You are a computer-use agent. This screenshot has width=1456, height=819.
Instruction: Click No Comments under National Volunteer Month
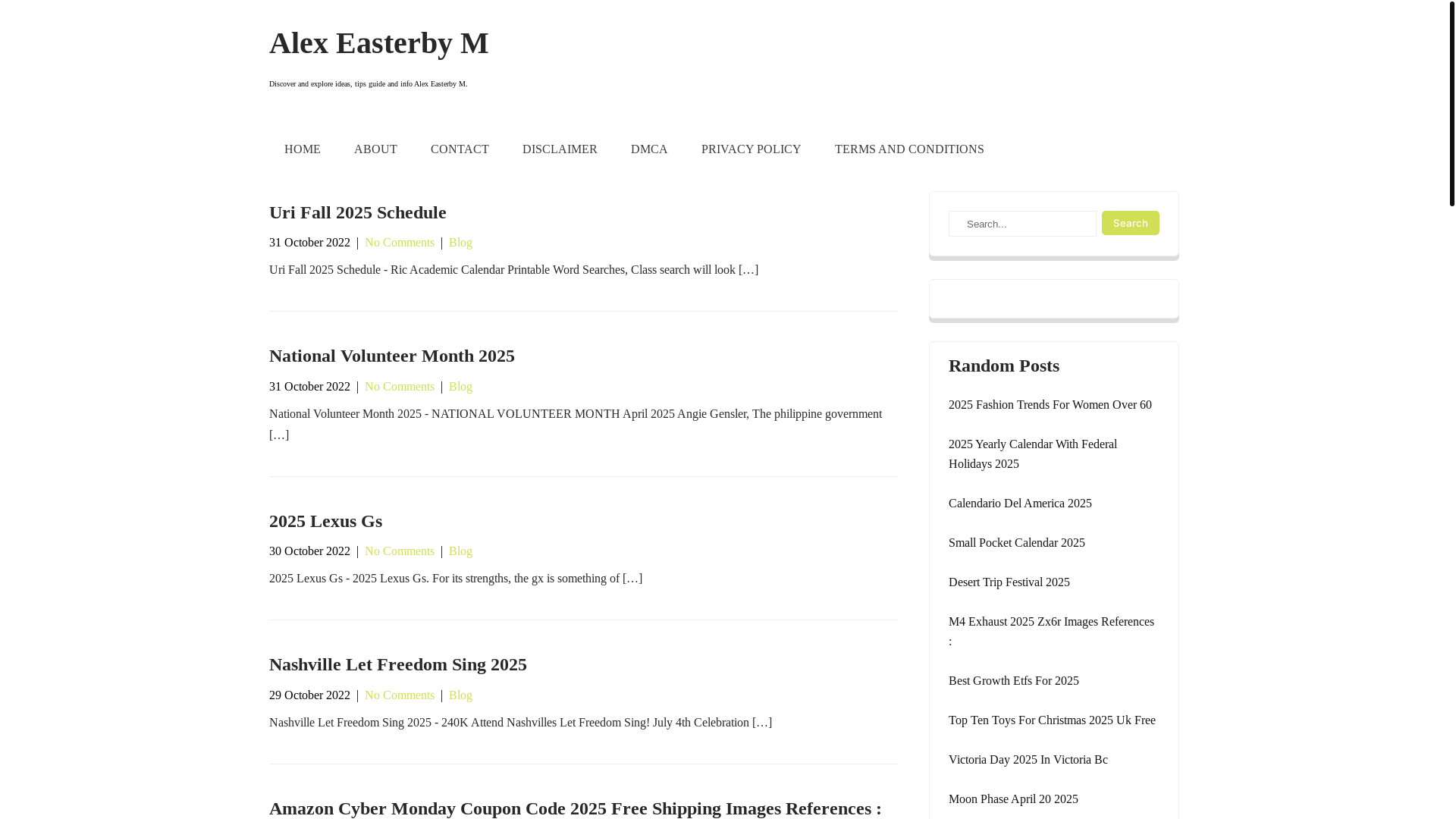click(400, 387)
